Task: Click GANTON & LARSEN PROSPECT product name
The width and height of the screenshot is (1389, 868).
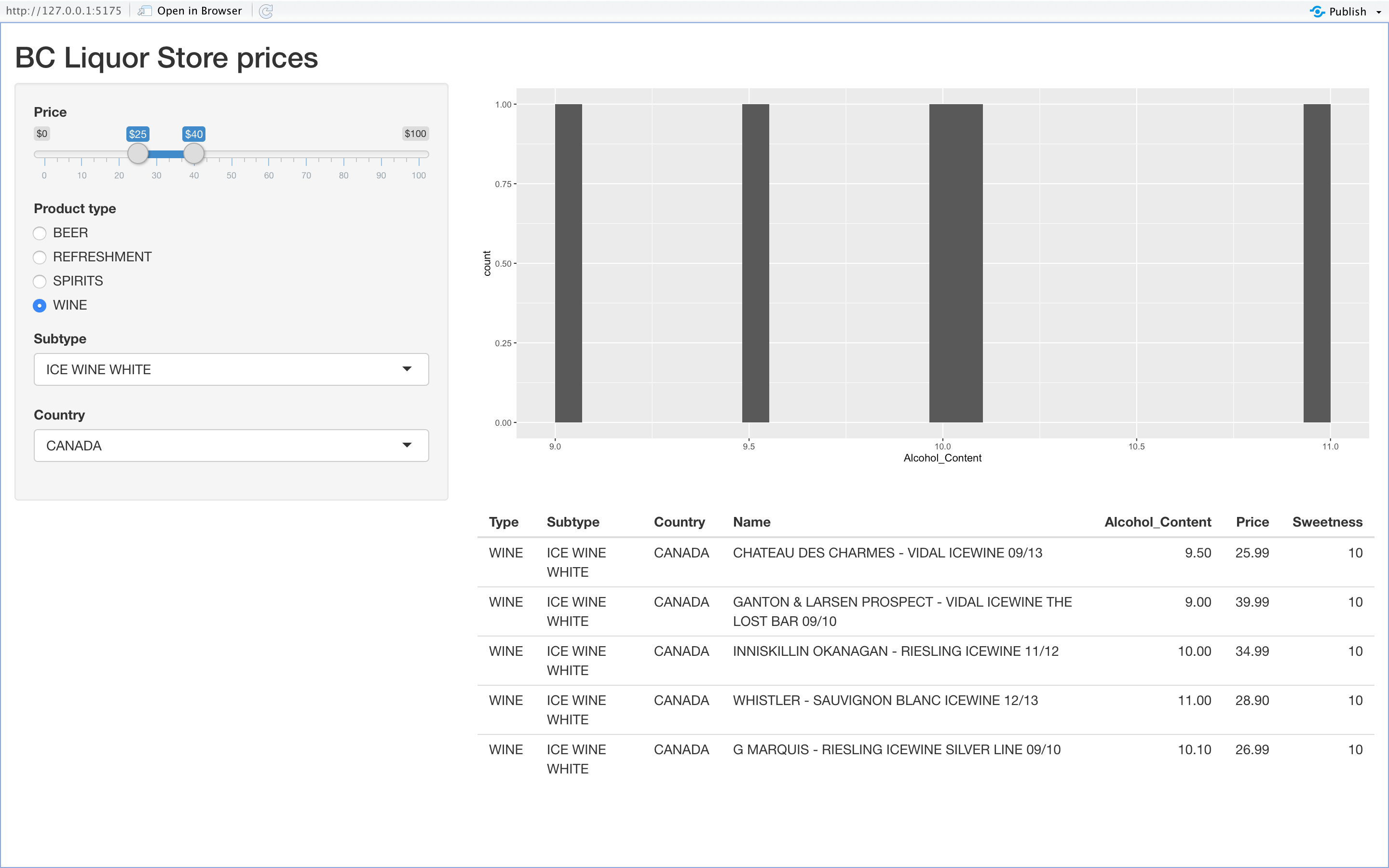Action: pos(902,611)
